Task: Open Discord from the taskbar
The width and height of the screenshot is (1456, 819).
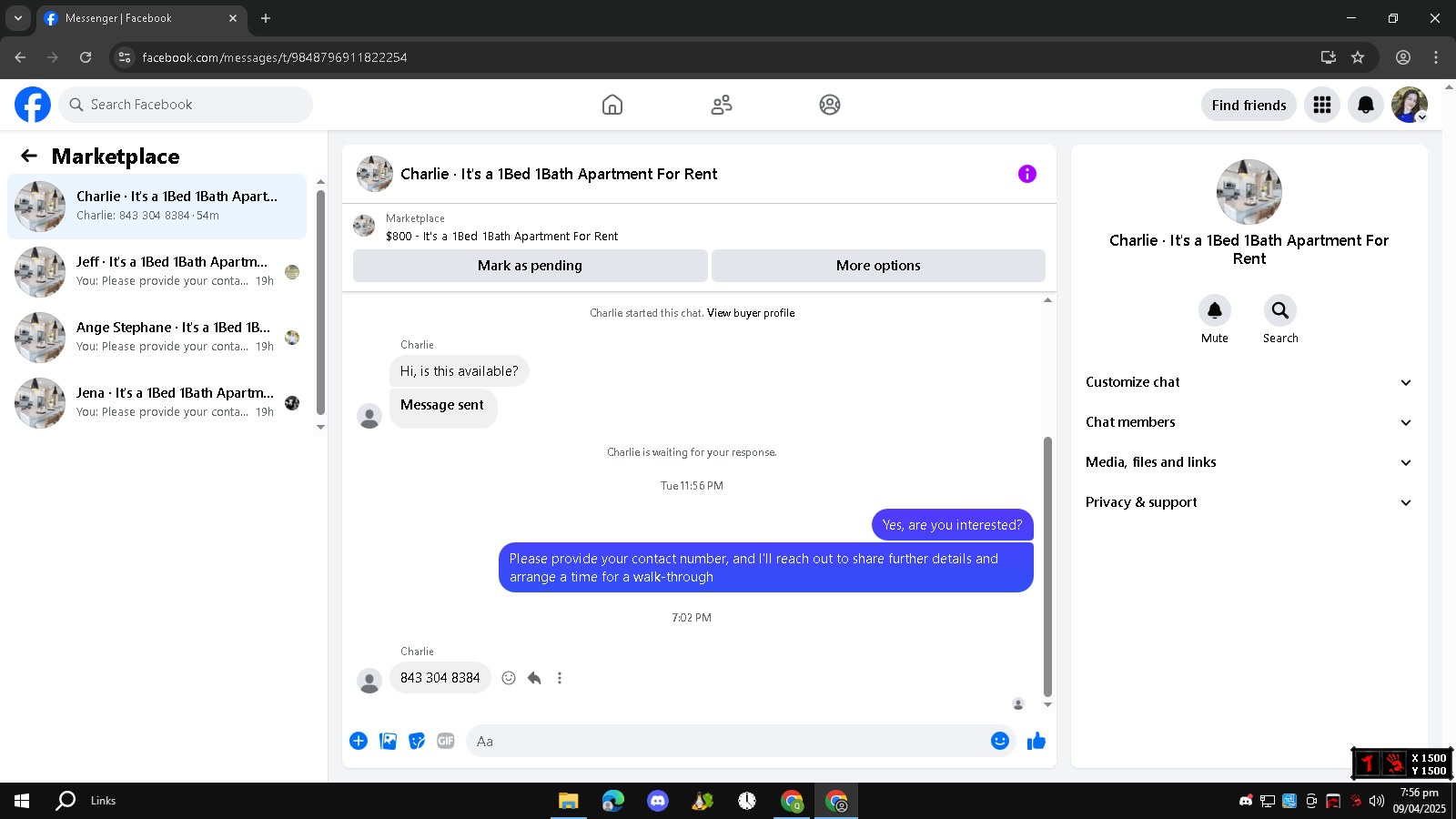Action: [658, 801]
